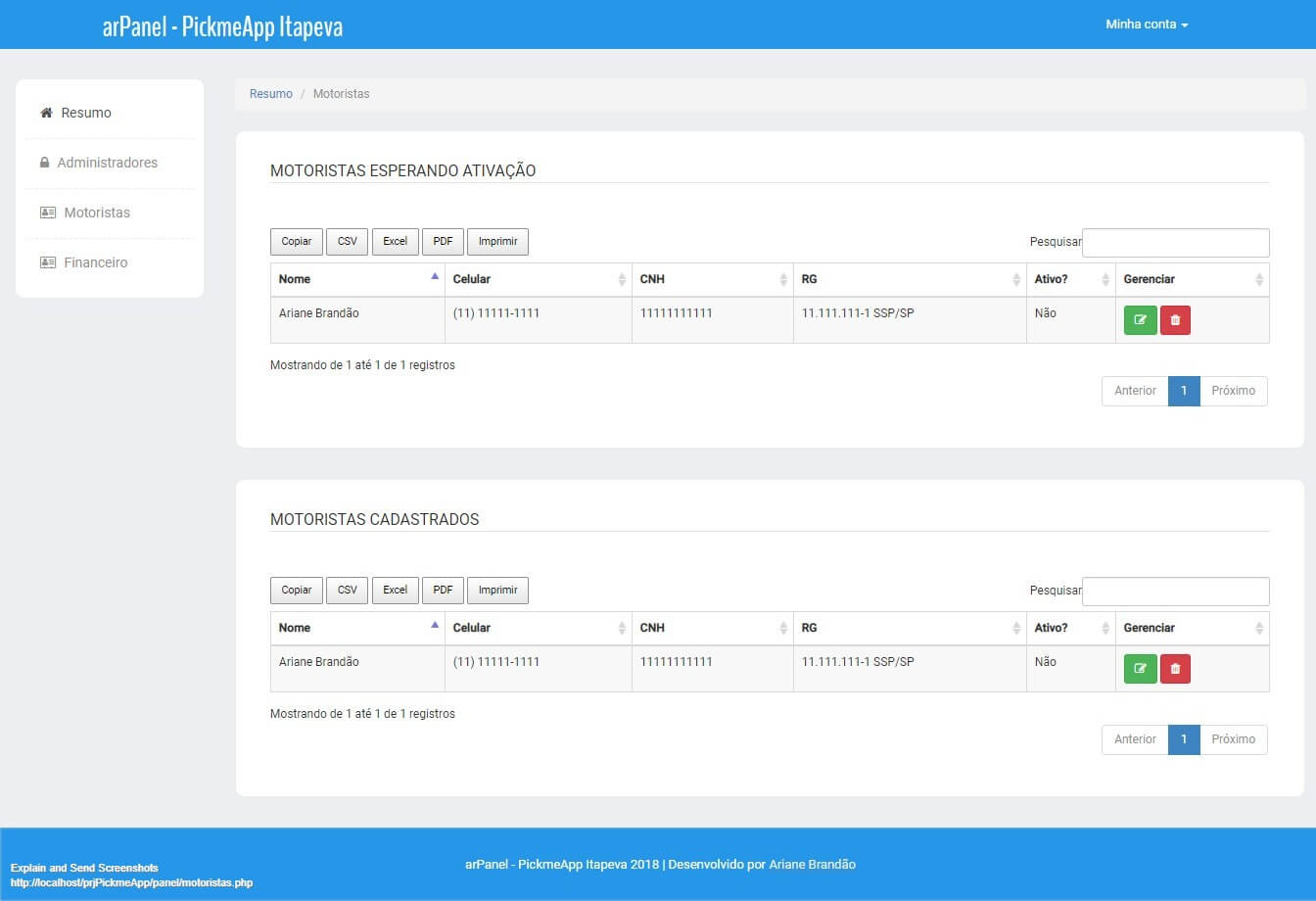Click the Gerenciar header in the waiting-activation table
This screenshot has width=1316, height=901.
point(1193,279)
